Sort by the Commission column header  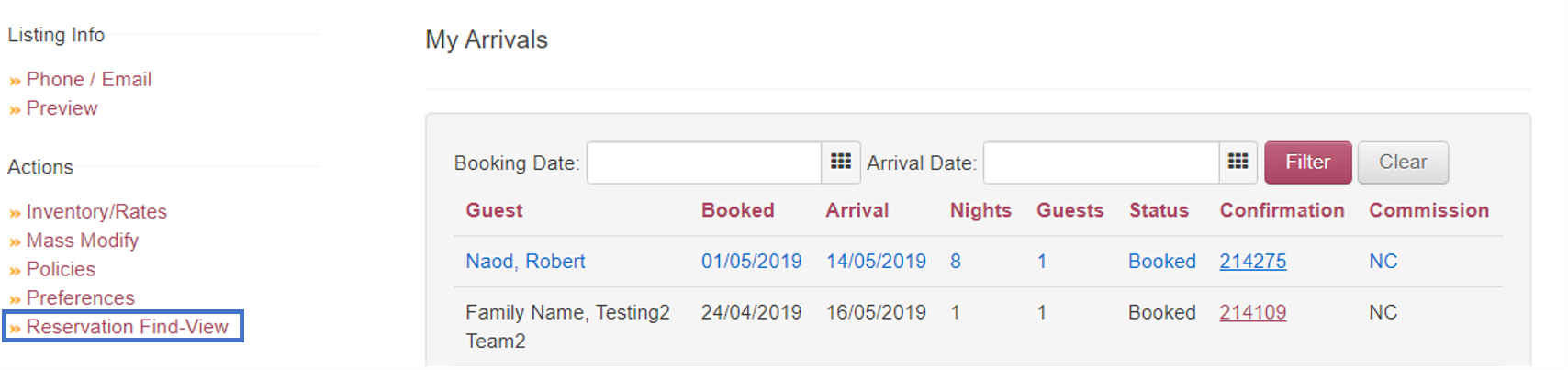pos(1428,210)
